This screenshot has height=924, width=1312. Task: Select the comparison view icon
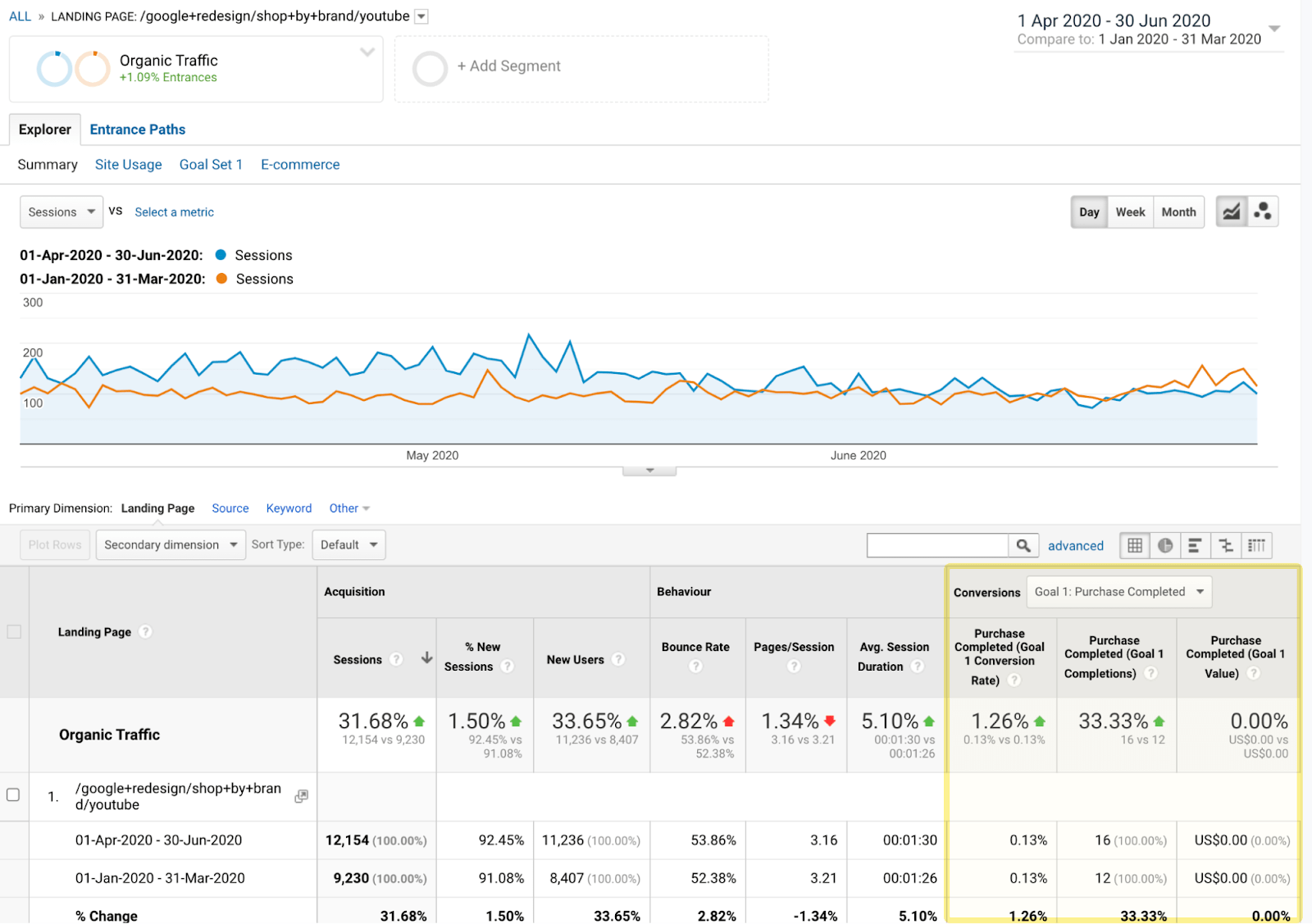pos(1226,545)
